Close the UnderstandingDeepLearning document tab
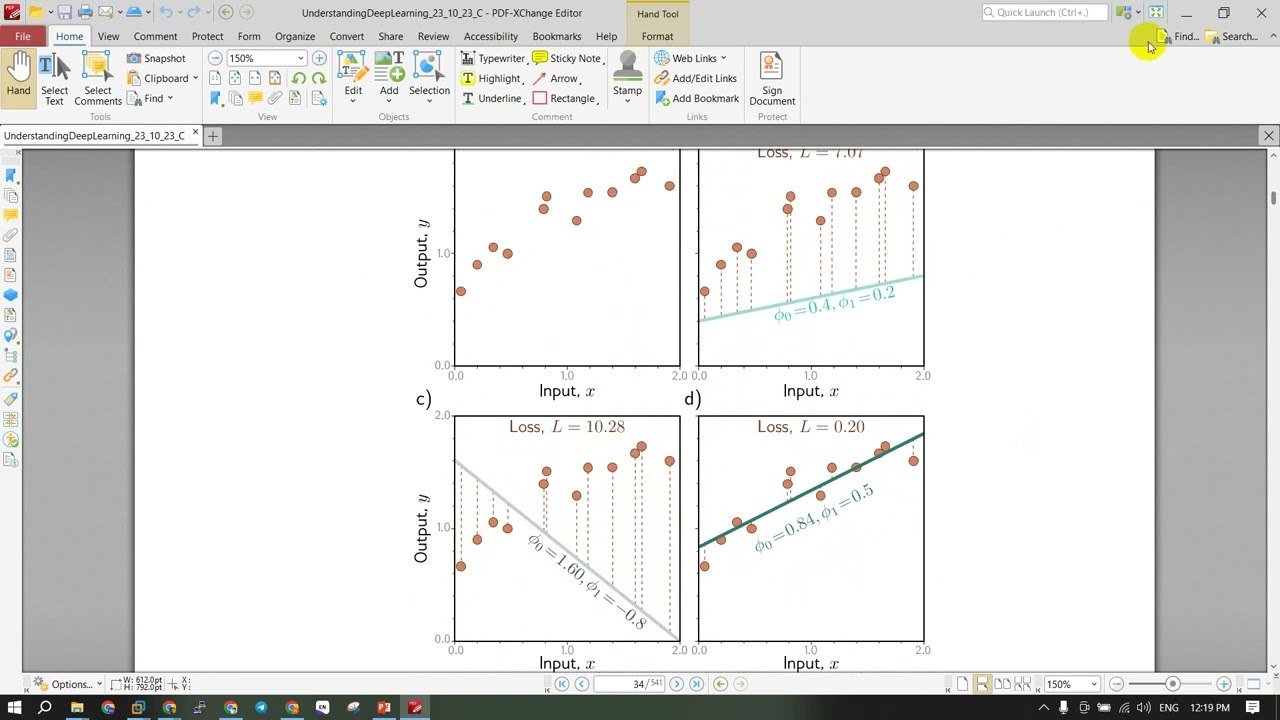This screenshot has height=720, width=1280. tap(195, 134)
